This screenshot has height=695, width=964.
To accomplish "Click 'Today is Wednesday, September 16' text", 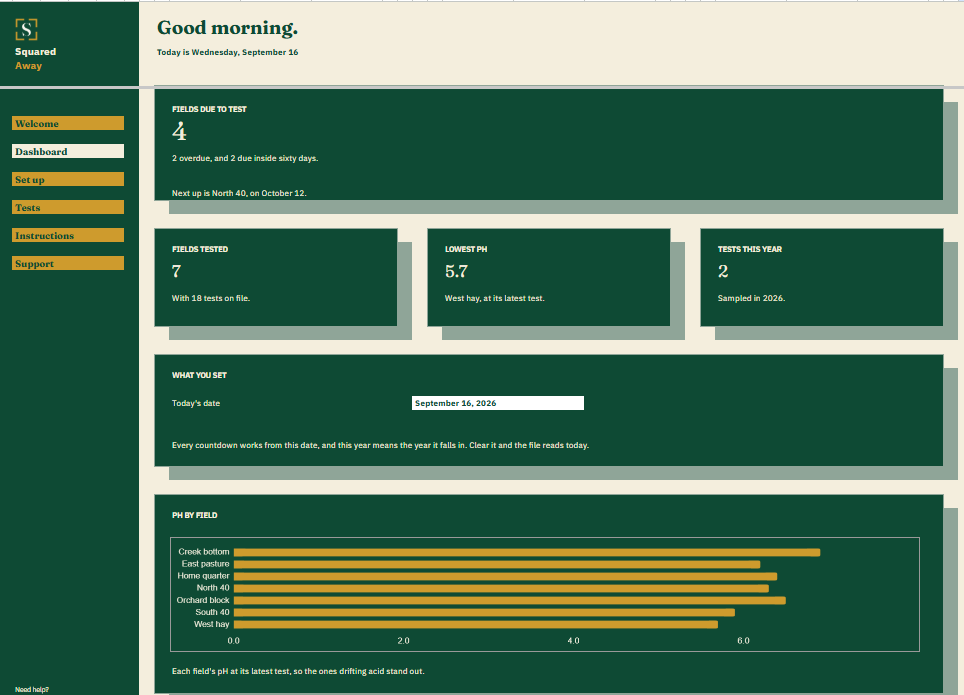I will [227, 52].
